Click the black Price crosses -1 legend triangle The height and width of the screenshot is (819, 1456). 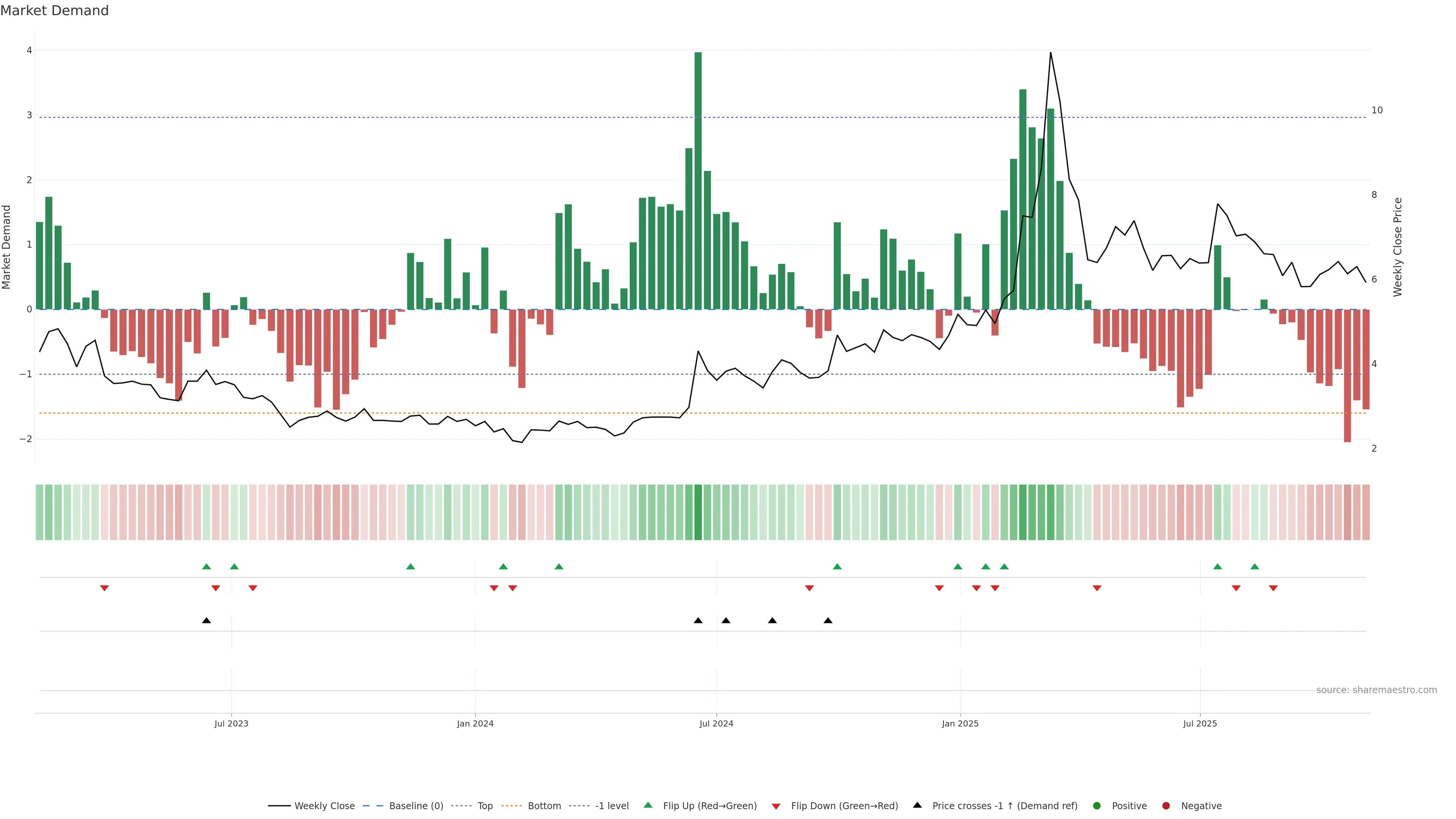(917, 805)
